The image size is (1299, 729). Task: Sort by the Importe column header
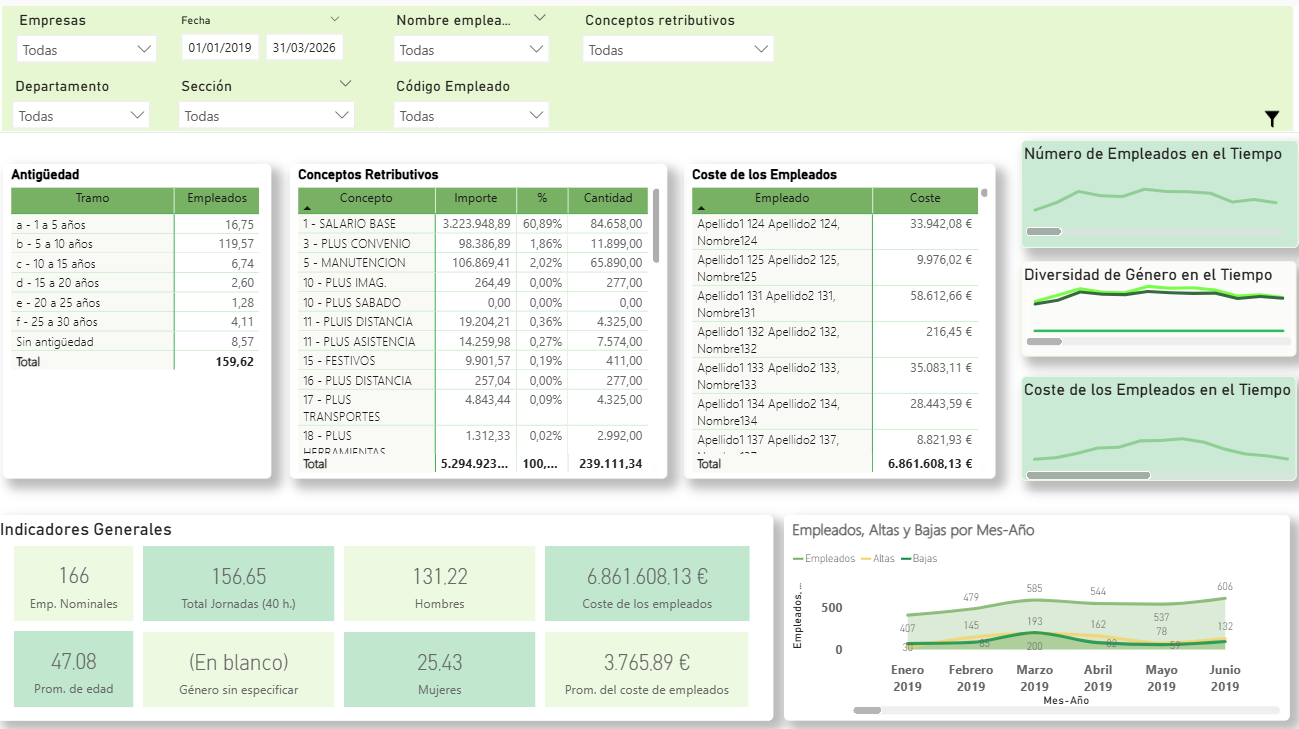[x=475, y=198]
